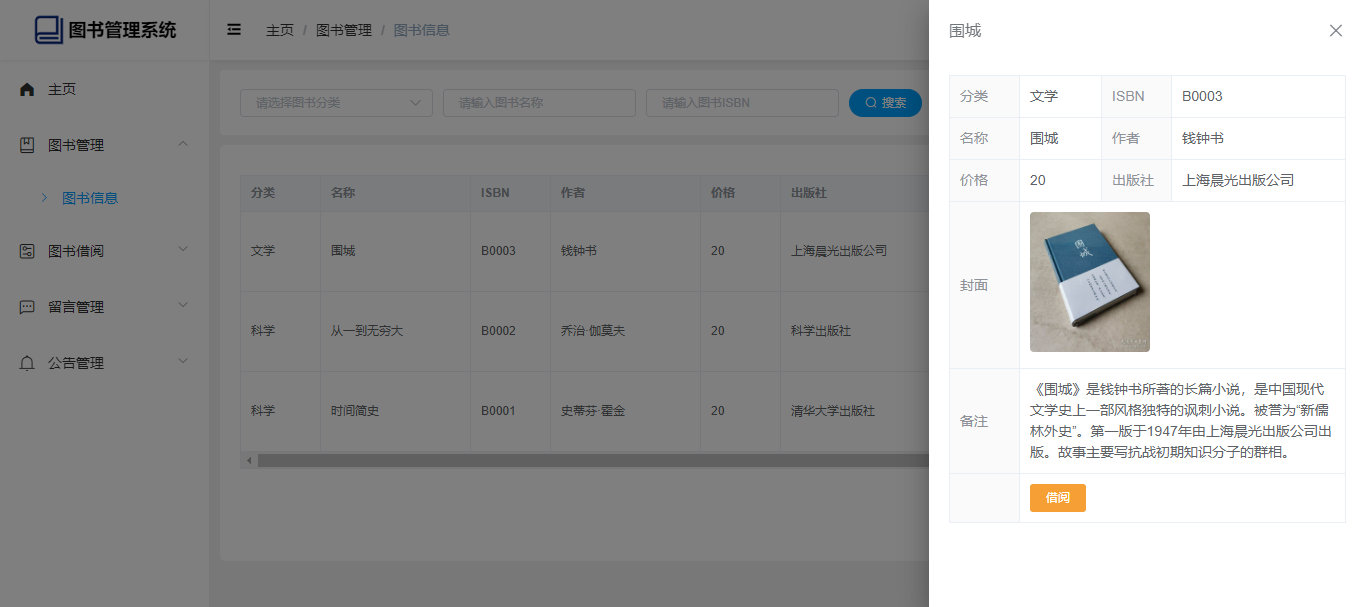This screenshot has width=1366, height=607.
Task: Click the book management system logo icon
Action: click(x=48, y=30)
